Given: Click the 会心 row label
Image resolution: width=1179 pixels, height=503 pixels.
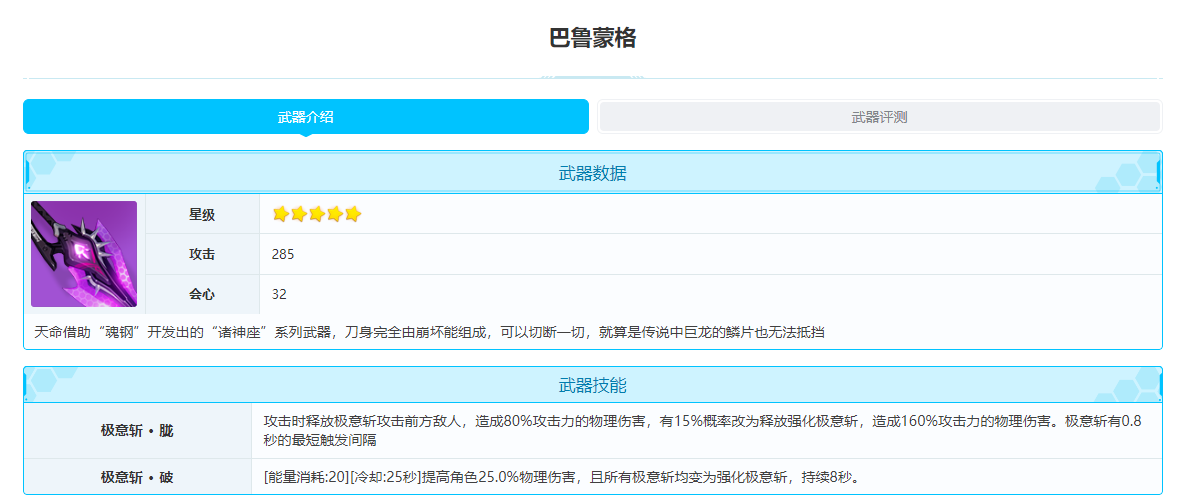Looking at the screenshot, I should pyautogui.click(x=202, y=294).
